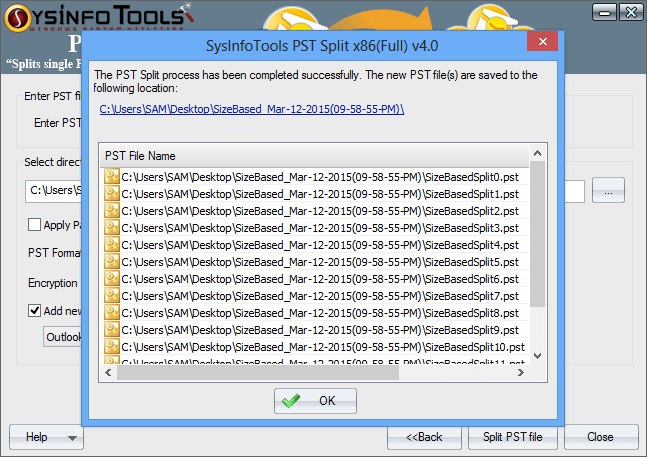Click the horizontal scroll-left arrow
This screenshot has width=647, height=457.
tap(108, 372)
